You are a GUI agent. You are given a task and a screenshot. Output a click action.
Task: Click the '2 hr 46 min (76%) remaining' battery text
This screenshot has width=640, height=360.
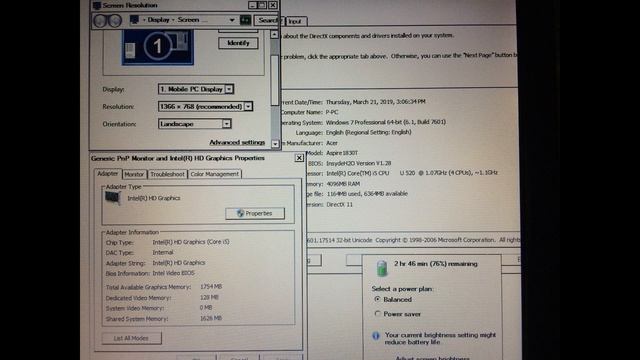[x=436, y=264]
